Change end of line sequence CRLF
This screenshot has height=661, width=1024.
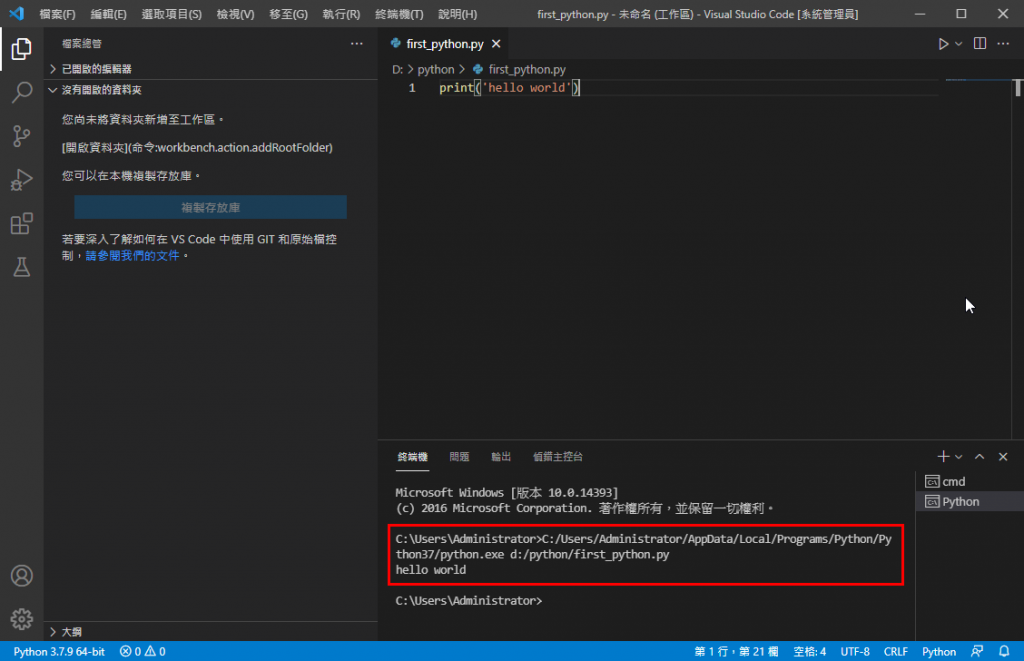895,651
